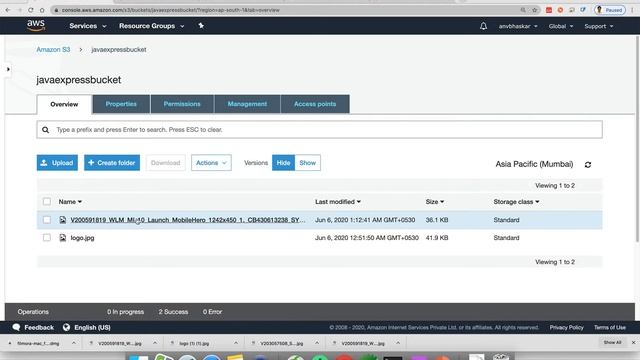
Task: Click the globe icon for English (US)
Action: click(67, 327)
